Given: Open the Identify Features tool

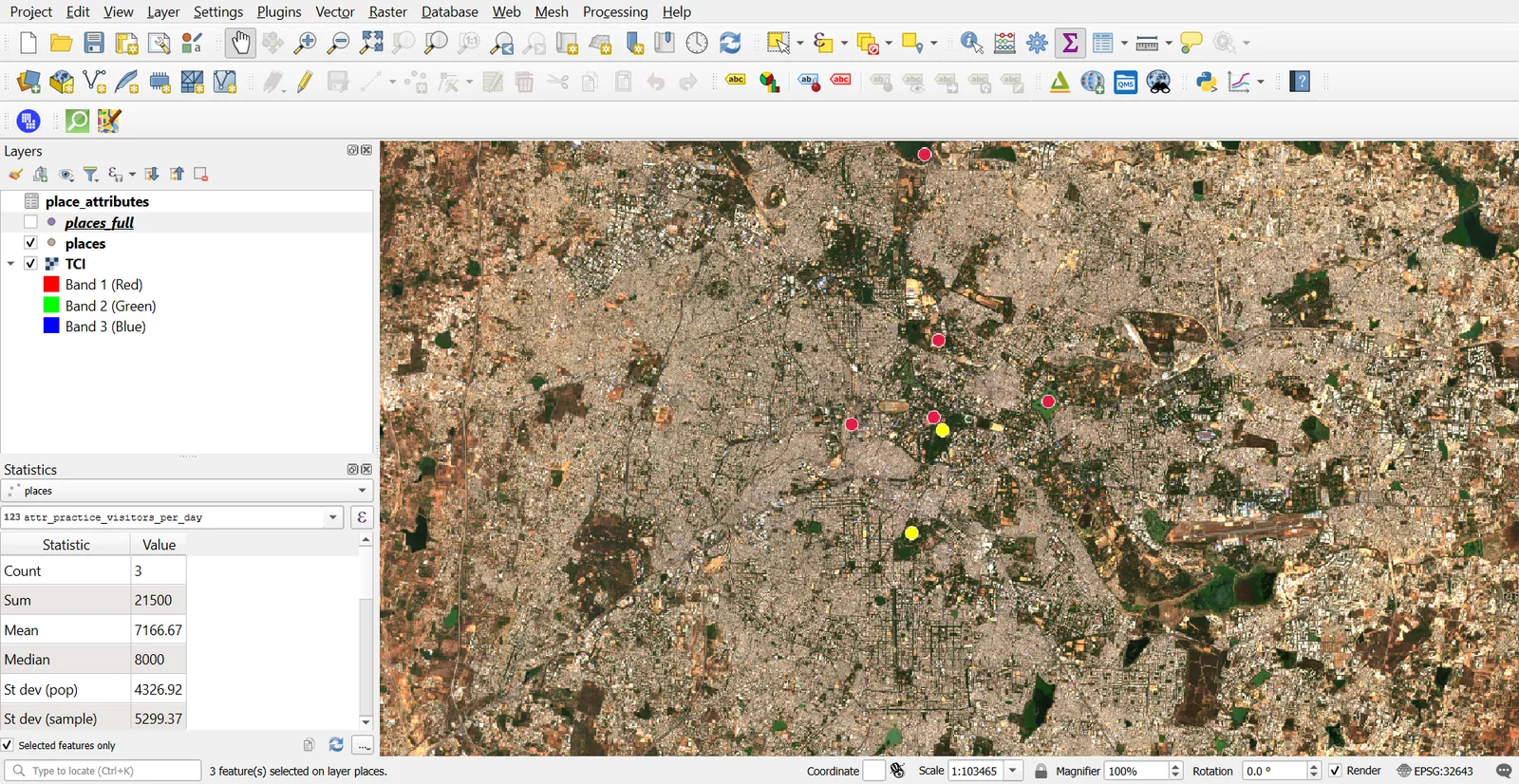Looking at the screenshot, I should tap(971, 43).
